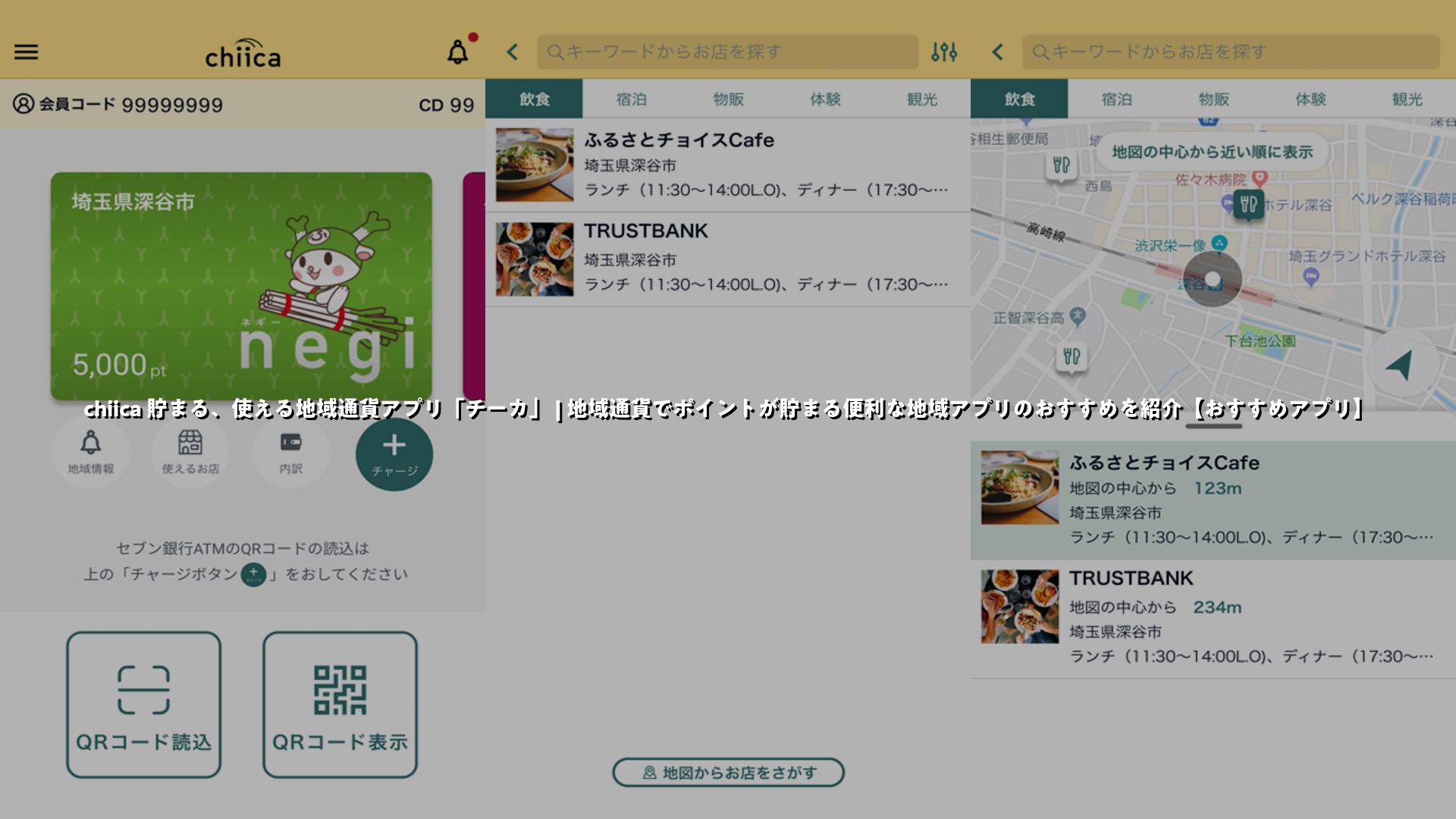The image size is (1456, 819).
Task: Tap 地図からお店をさがす button
Action: pyautogui.click(x=728, y=772)
